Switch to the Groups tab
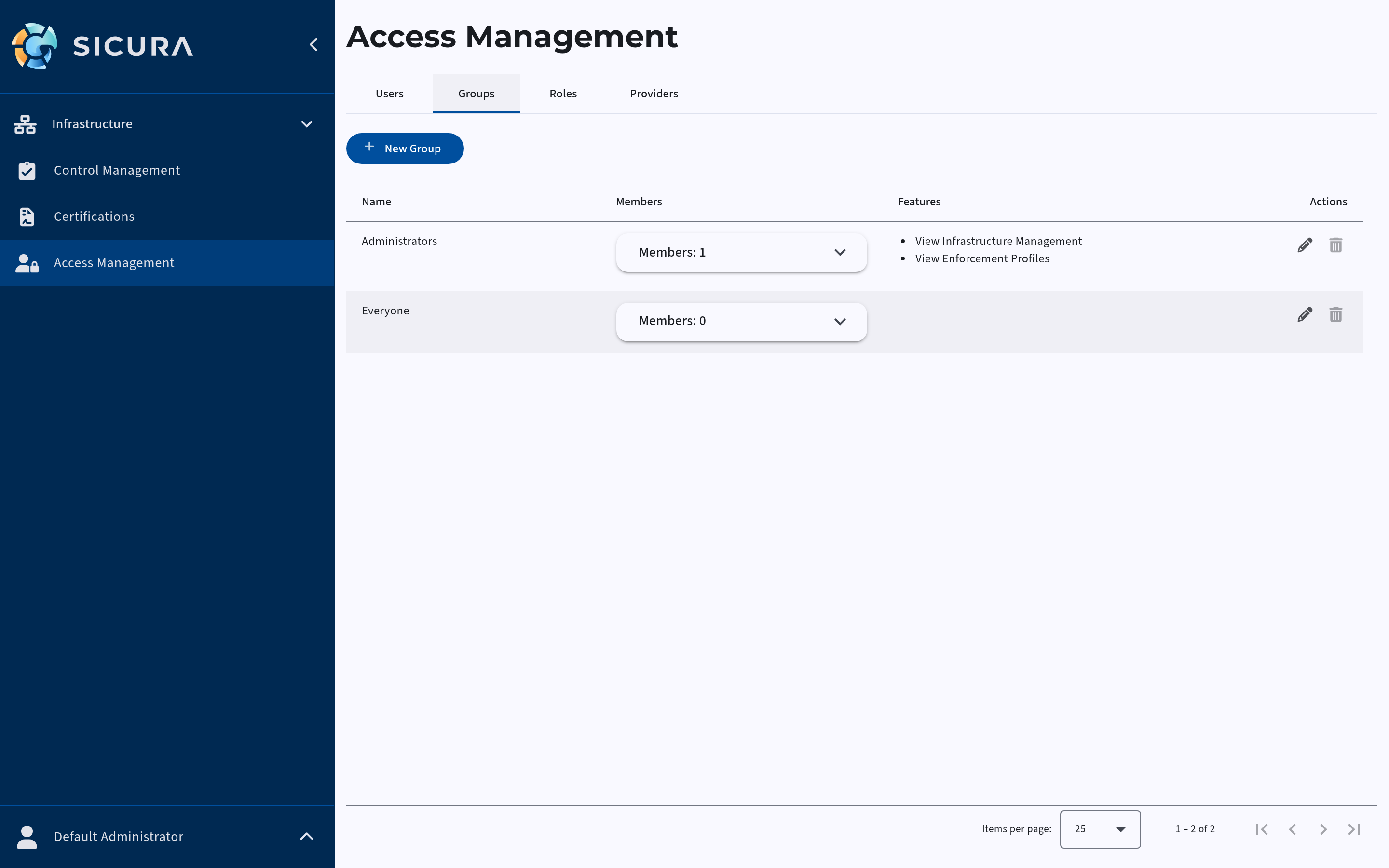The image size is (1389, 868). click(x=477, y=94)
